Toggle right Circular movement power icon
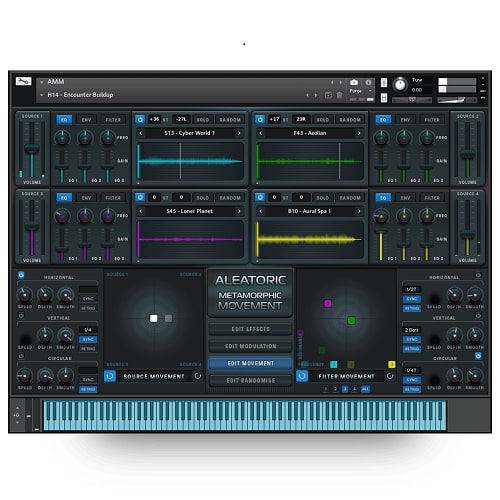The height and width of the screenshot is (500, 500). [x=478, y=356]
